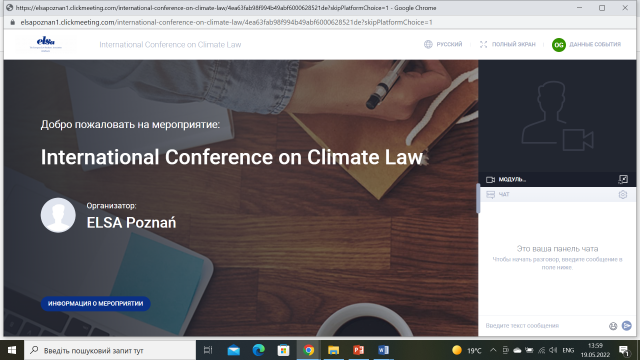This screenshot has width=640, height=360.
Task: Click the Чат panel header icon
Action: (x=490, y=195)
